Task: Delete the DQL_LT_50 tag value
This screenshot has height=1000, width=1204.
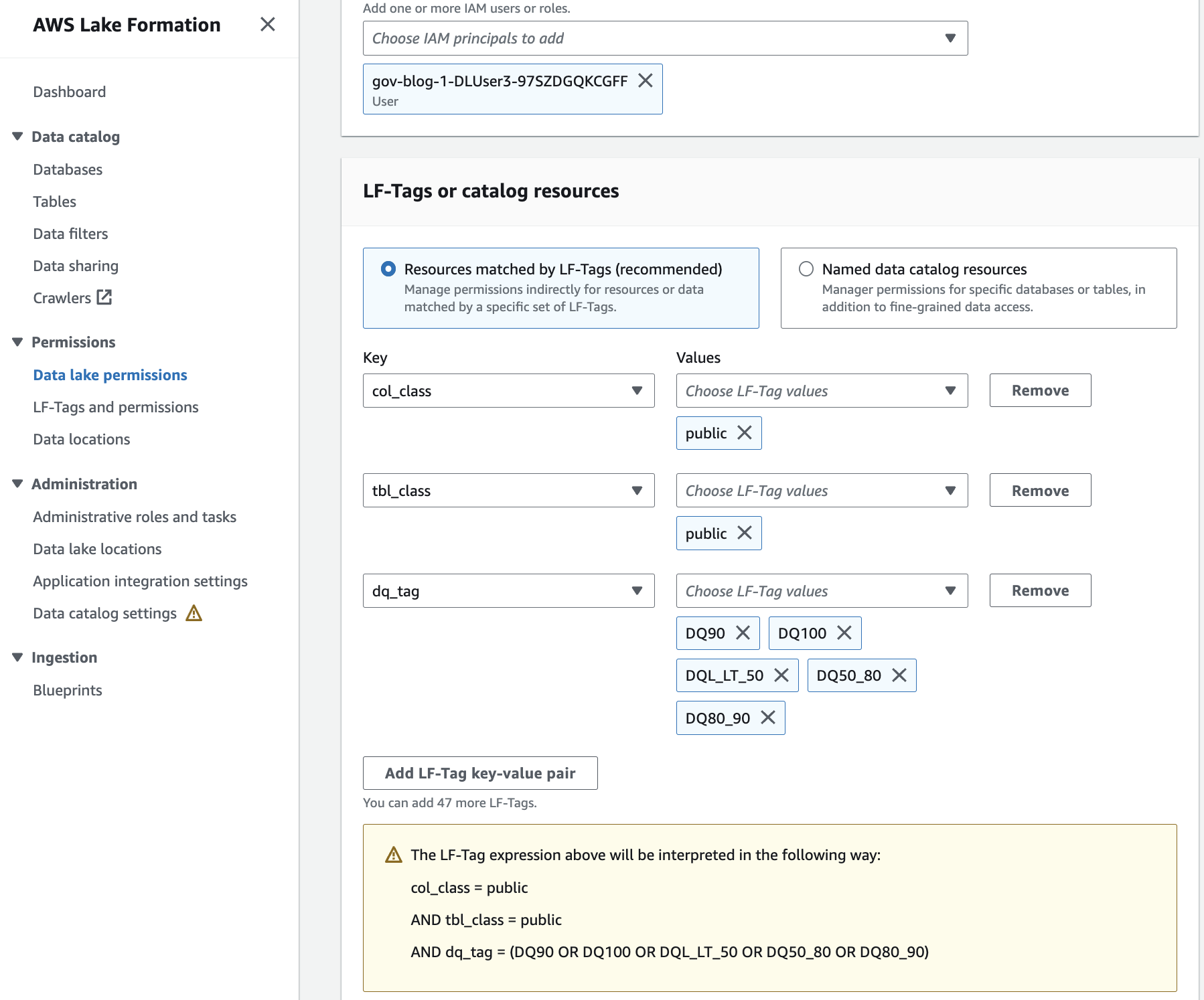Action: 781,675
